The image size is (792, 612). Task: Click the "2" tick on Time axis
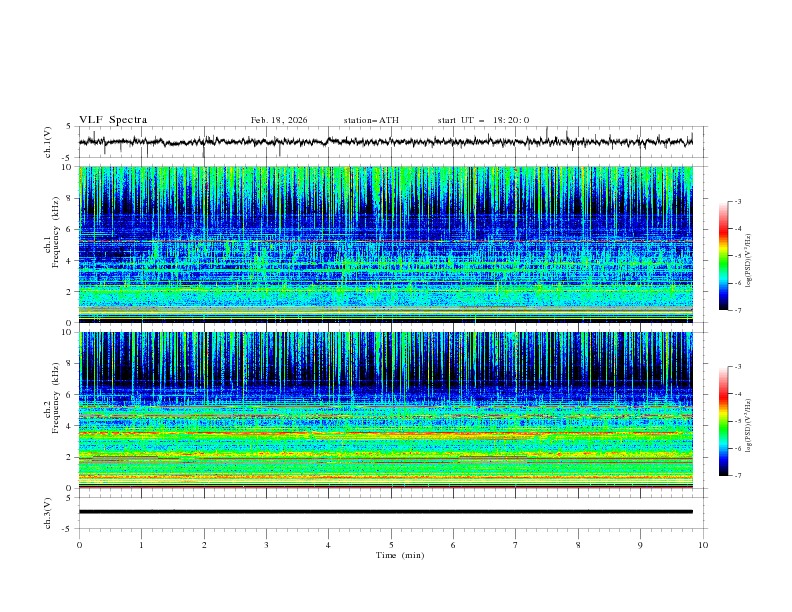click(x=204, y=545)
